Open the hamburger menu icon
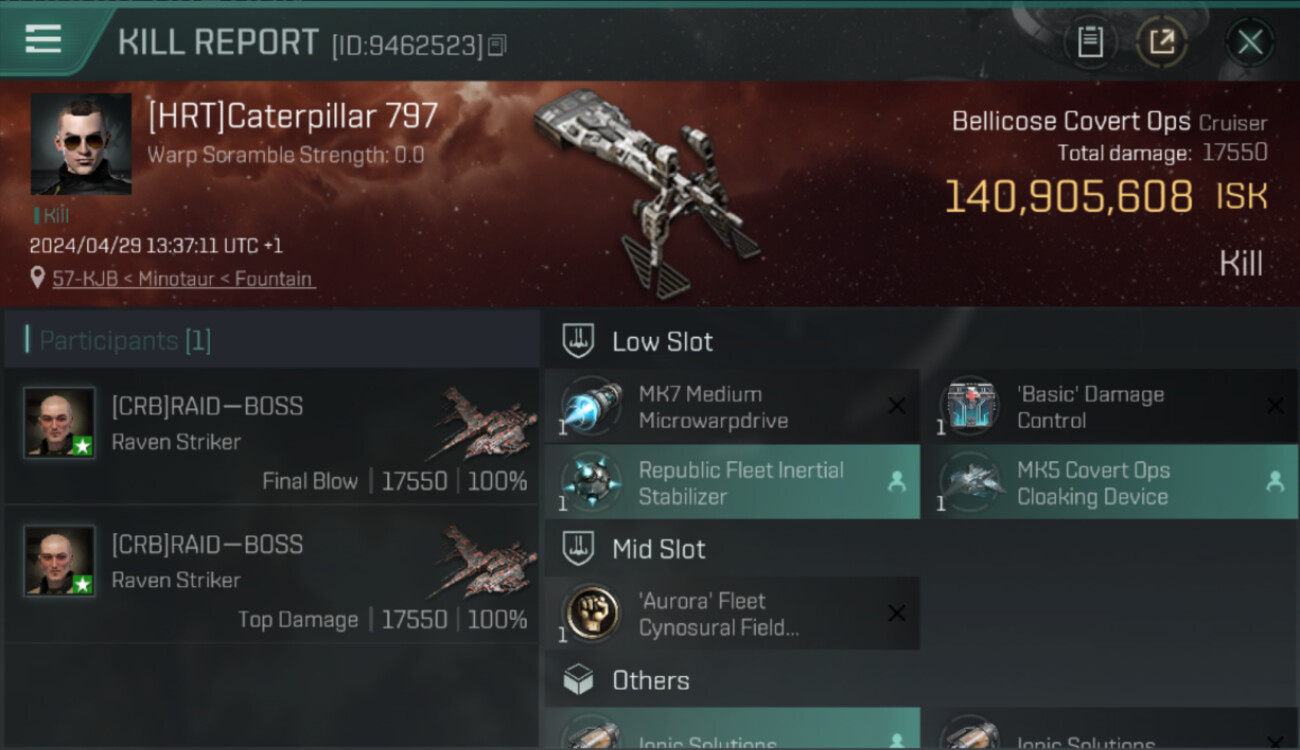 43,39
